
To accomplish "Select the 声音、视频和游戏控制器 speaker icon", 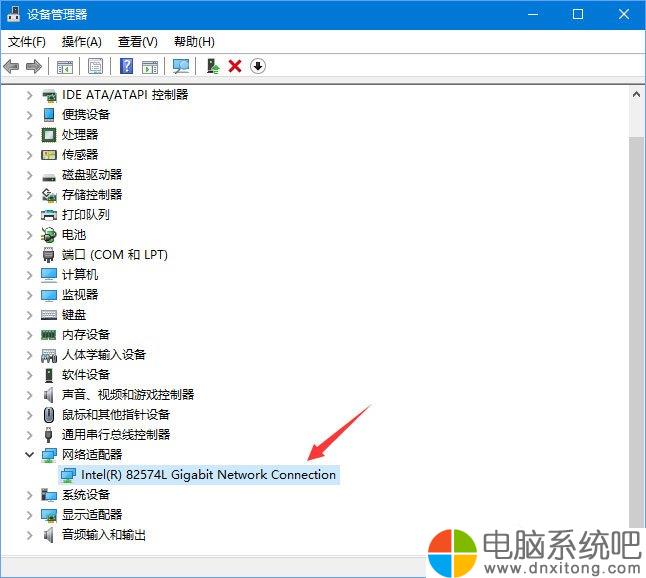I will tap(49, 395).
